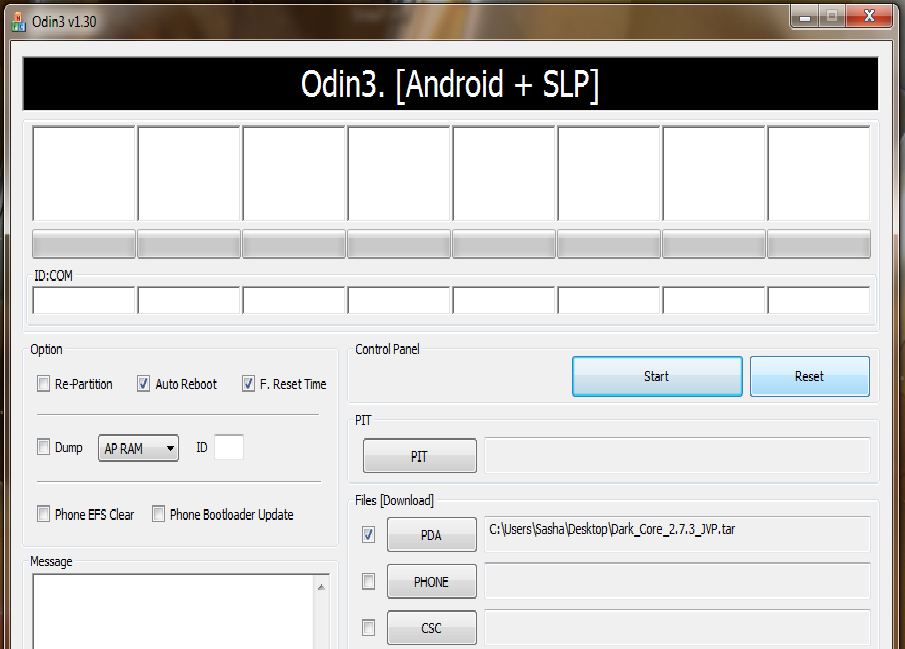Select a CSC file with CSC button

[x=432, y=628]
